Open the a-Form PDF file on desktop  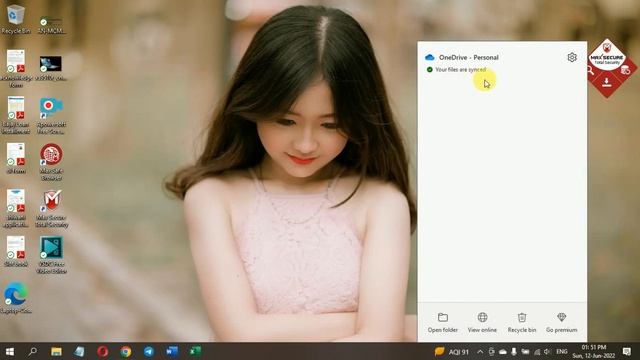(16, 159)
